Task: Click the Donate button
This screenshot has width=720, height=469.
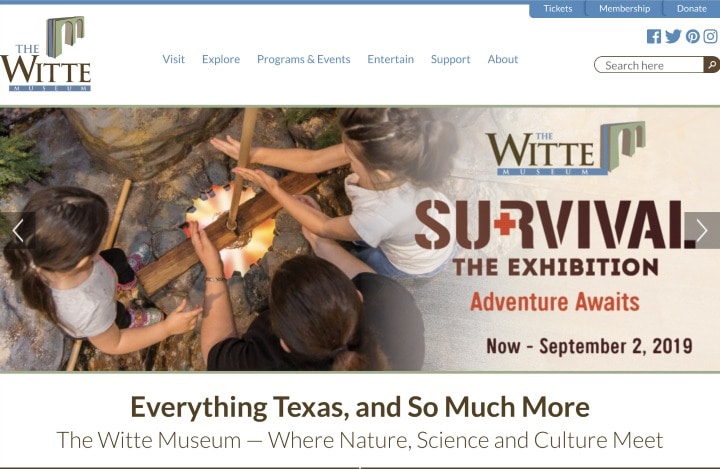Action: click(692, 9)
